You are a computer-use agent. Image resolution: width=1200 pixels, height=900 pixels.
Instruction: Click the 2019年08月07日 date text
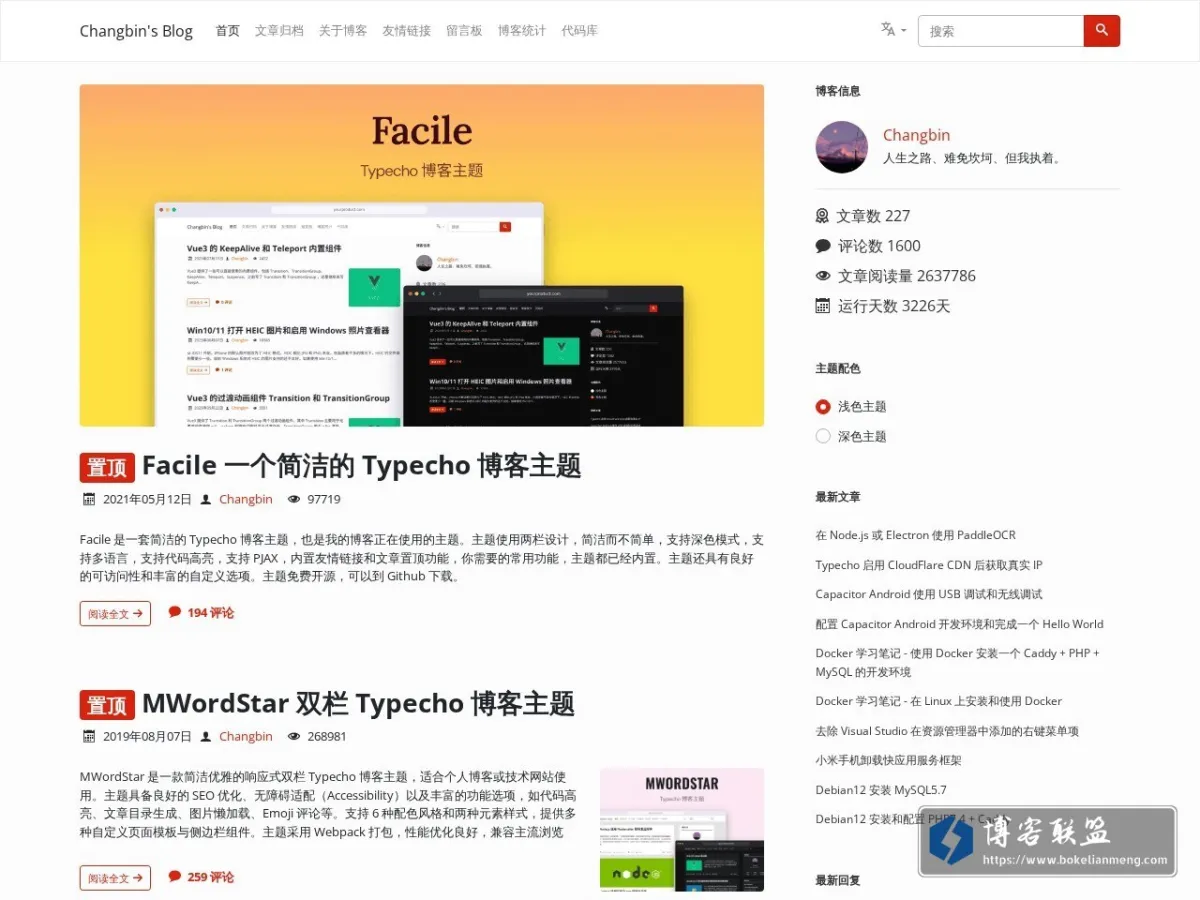coord(147,736)
